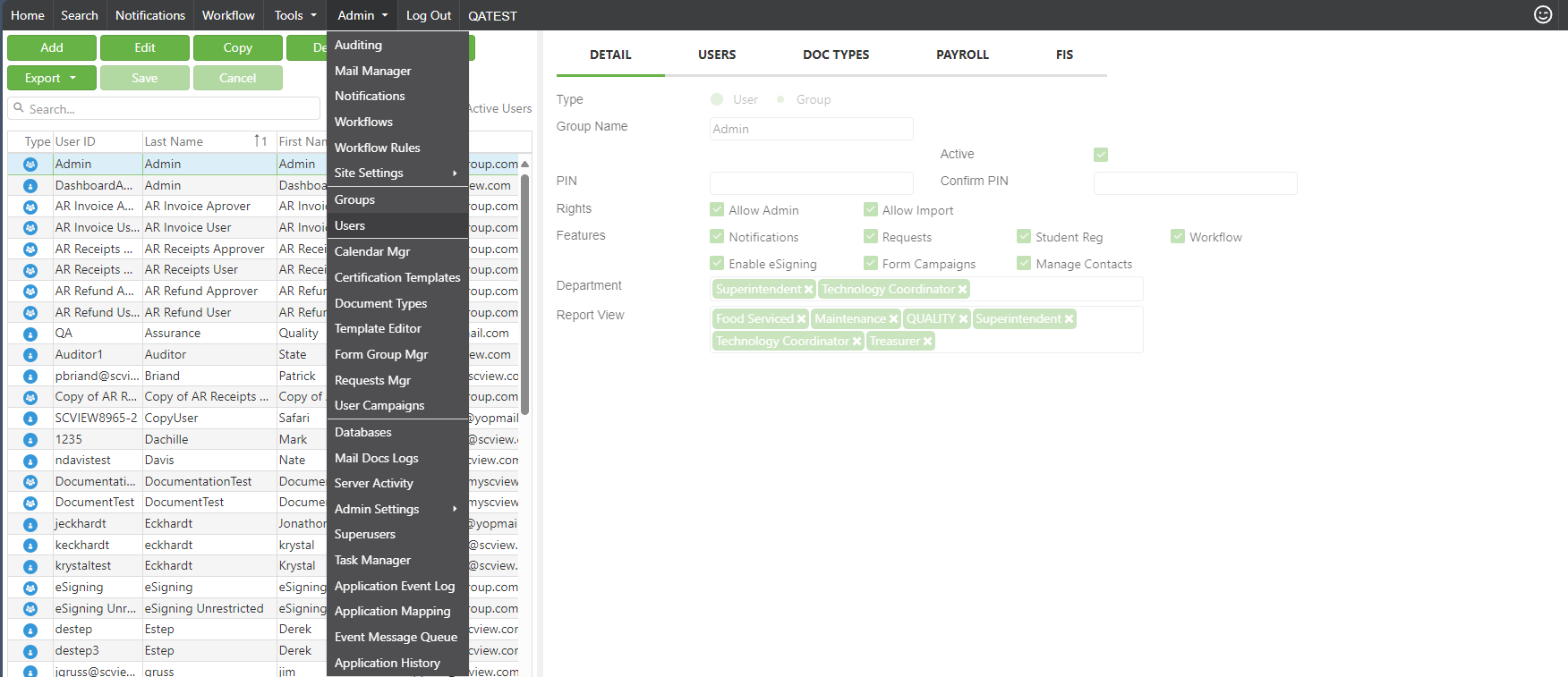
Task: Select the User type radio button
Action: point(717,99)
